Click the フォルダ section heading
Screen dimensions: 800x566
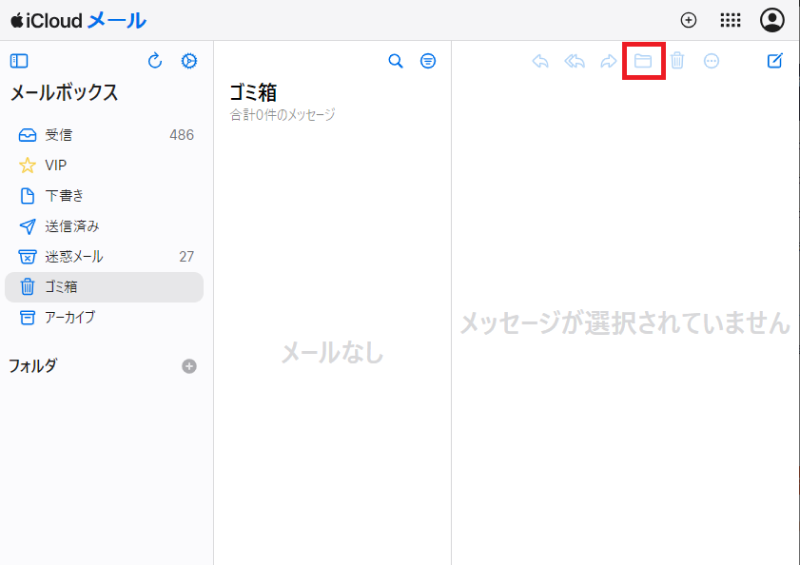(33, 366)
